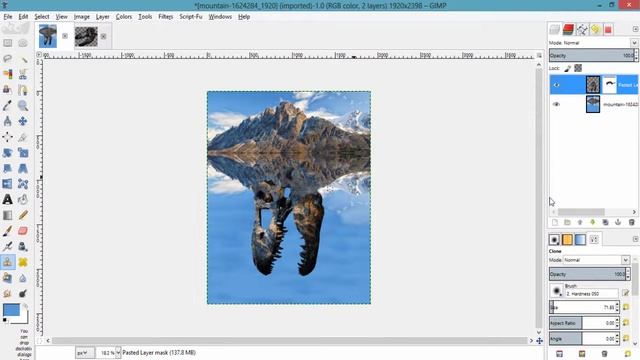Viewport: 640px width, 360px height.
Task: Select the Cage Transform tool
Action: (x=23, y=184)
